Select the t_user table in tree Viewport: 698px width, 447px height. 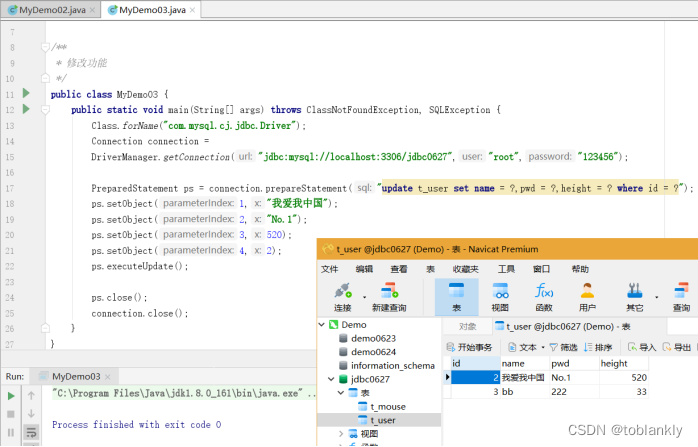click(x=383, y=420)
